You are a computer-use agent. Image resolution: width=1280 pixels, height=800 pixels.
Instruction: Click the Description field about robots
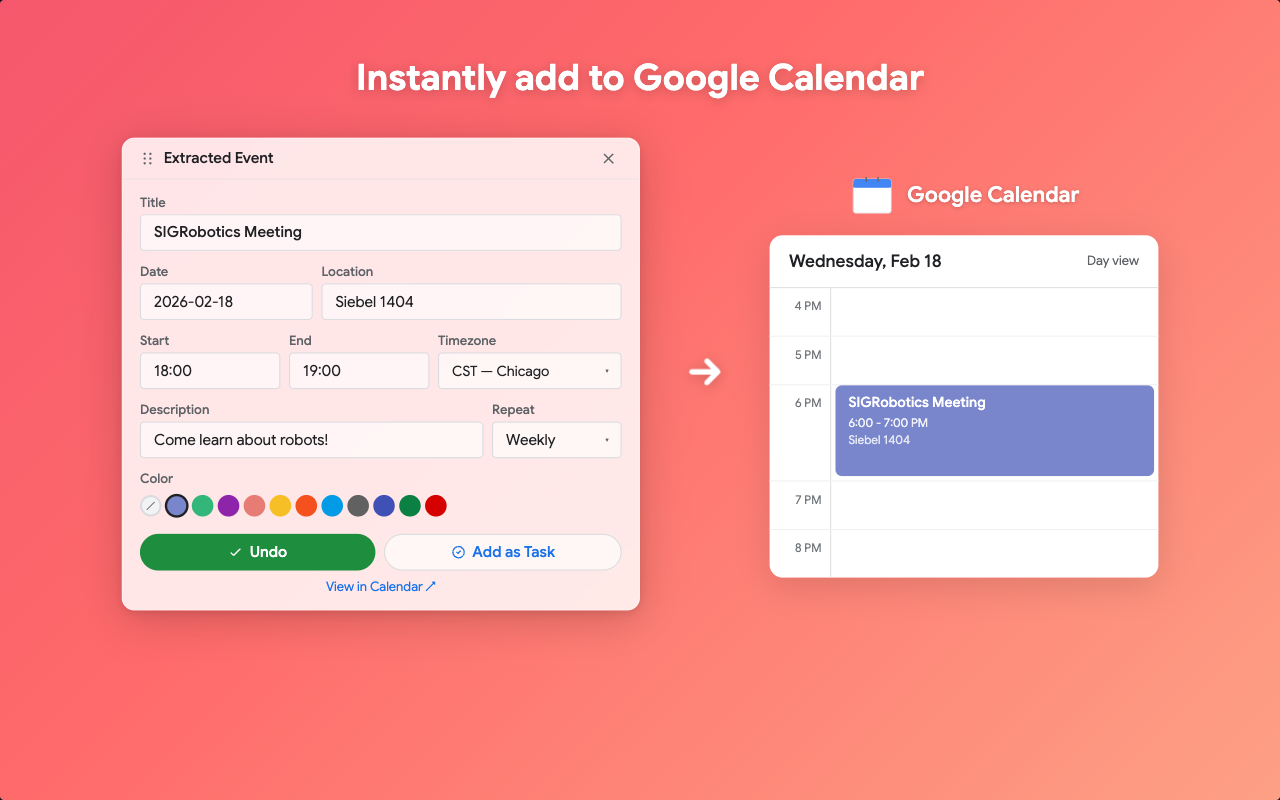point(312,440)
